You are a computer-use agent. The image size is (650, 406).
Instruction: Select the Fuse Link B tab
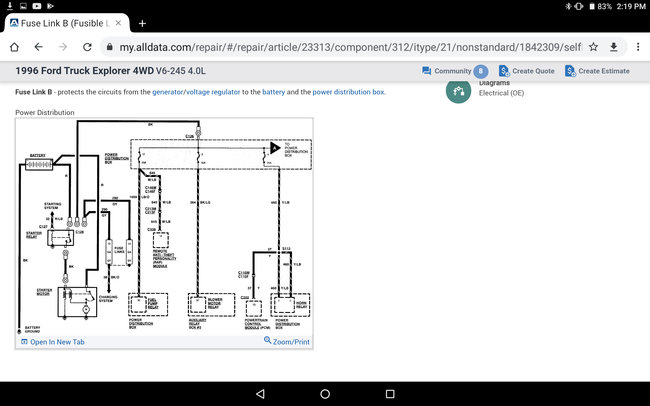pyautogui.click(x=66, y=23)
